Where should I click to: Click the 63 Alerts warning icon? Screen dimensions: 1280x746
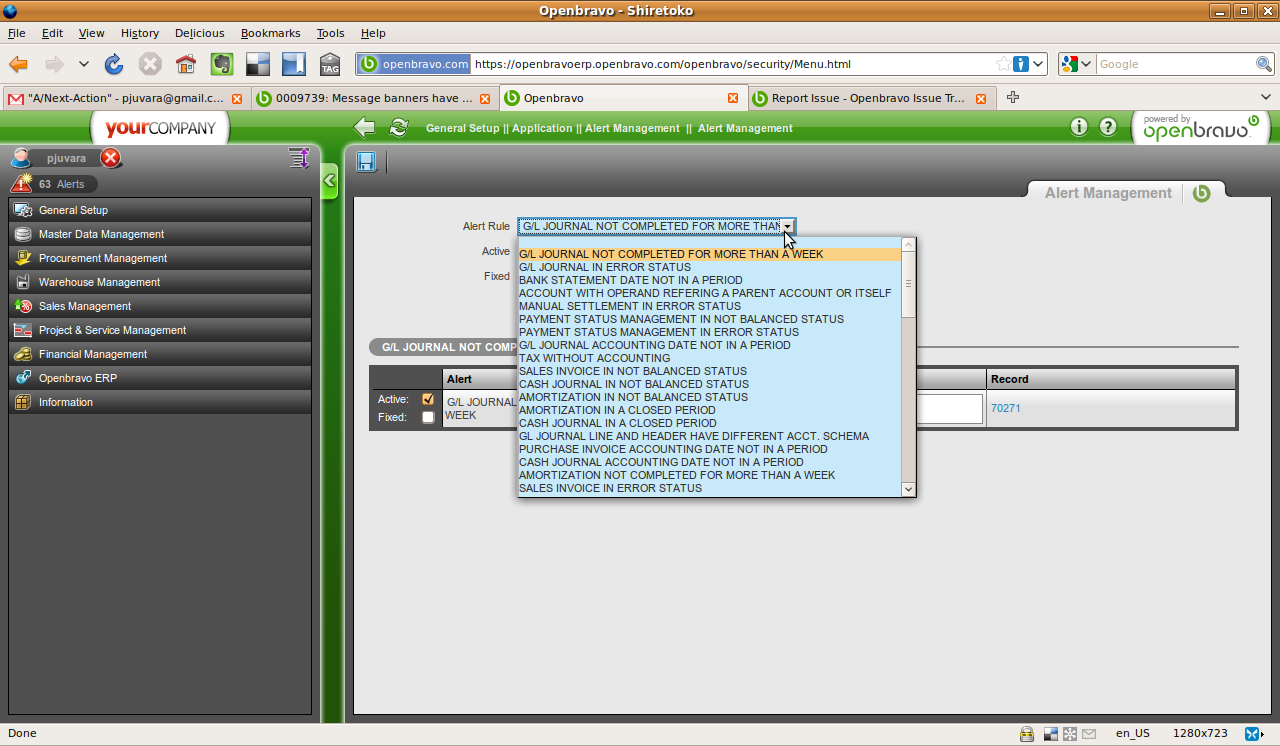point(21,183)
